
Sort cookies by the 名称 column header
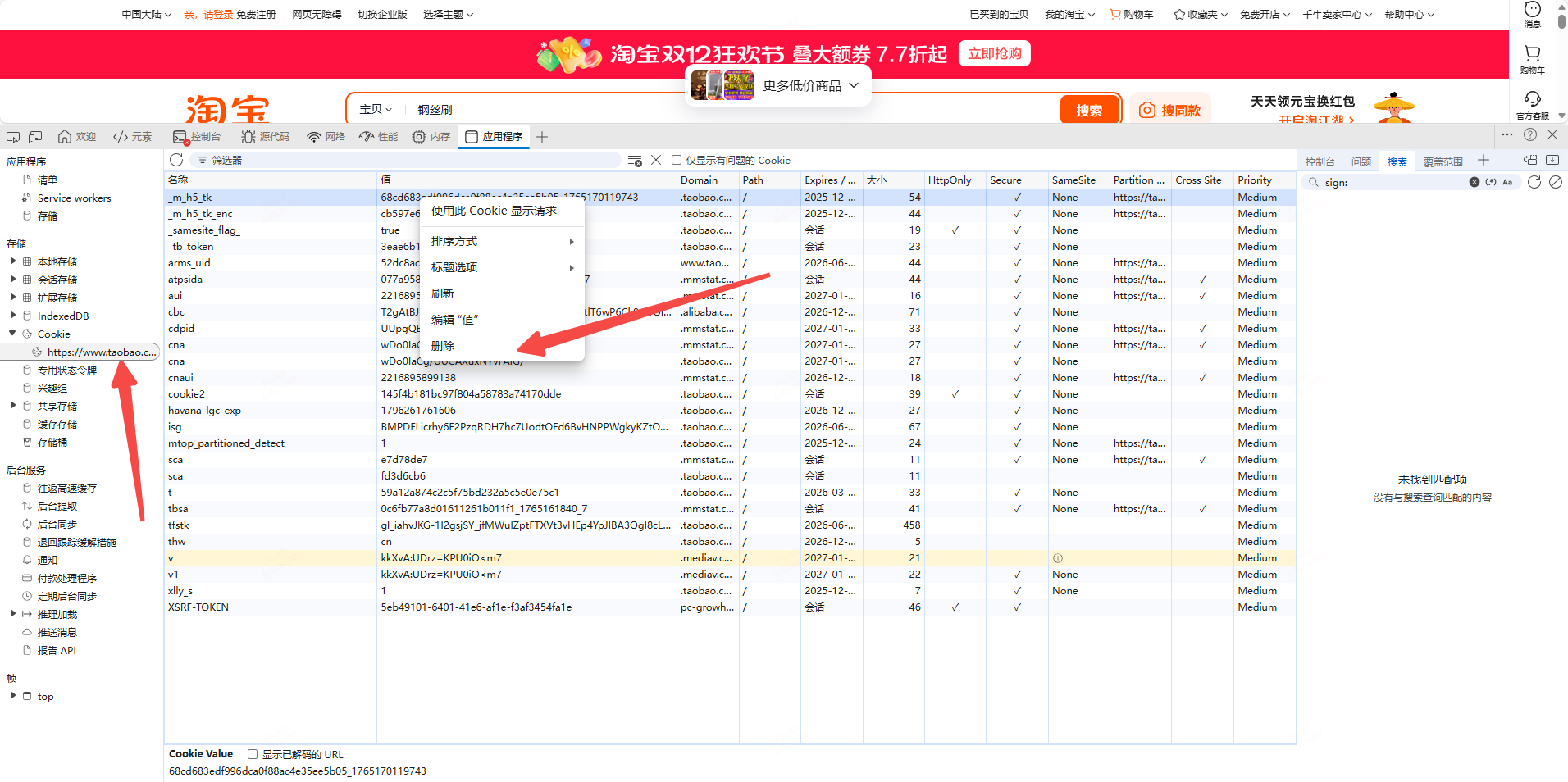click(x=271, y=180)
